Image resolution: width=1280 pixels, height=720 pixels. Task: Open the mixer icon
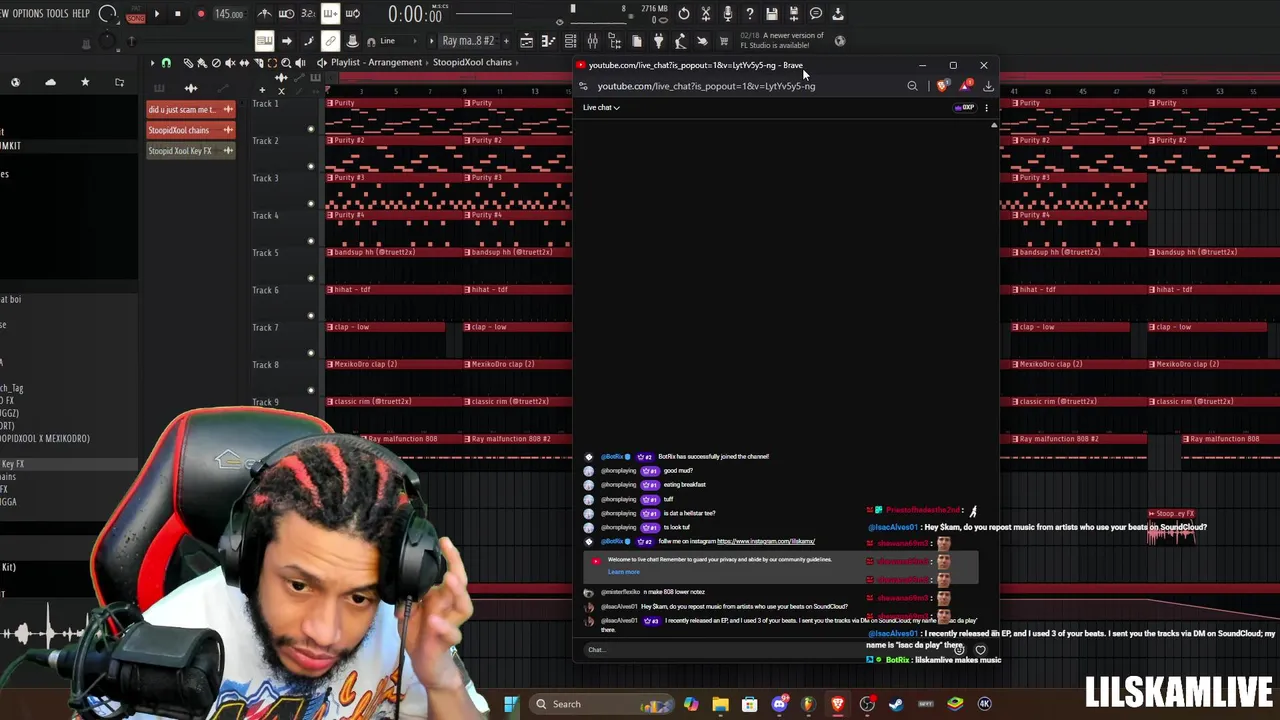pos(592,41)
